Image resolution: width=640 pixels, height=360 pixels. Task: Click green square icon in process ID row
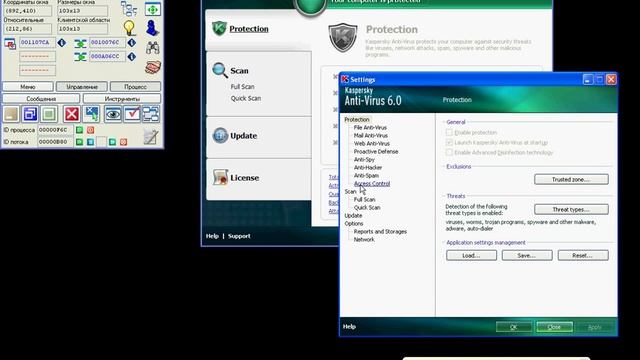tap(80, 130)
